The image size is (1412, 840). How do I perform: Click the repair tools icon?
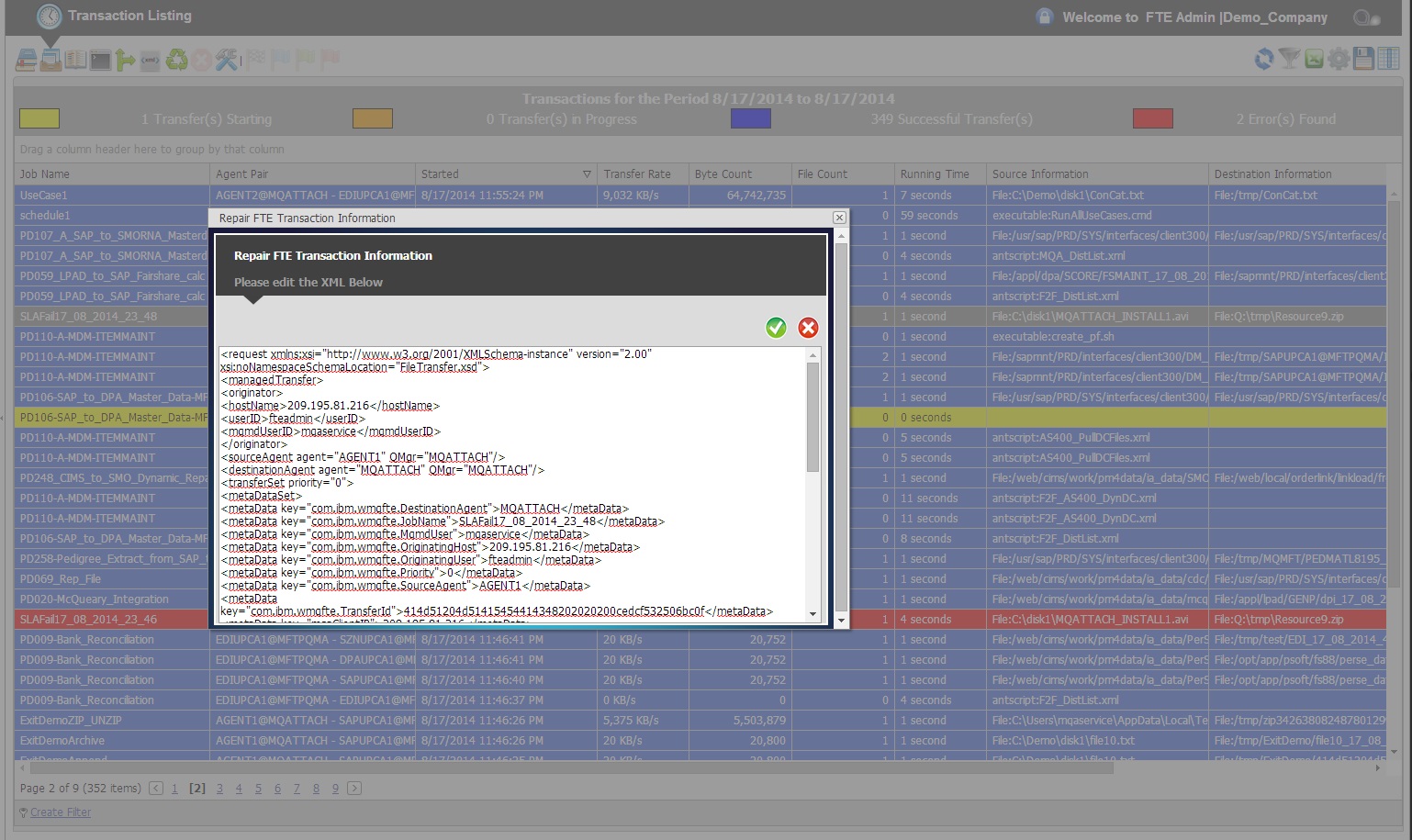[227, 59]
